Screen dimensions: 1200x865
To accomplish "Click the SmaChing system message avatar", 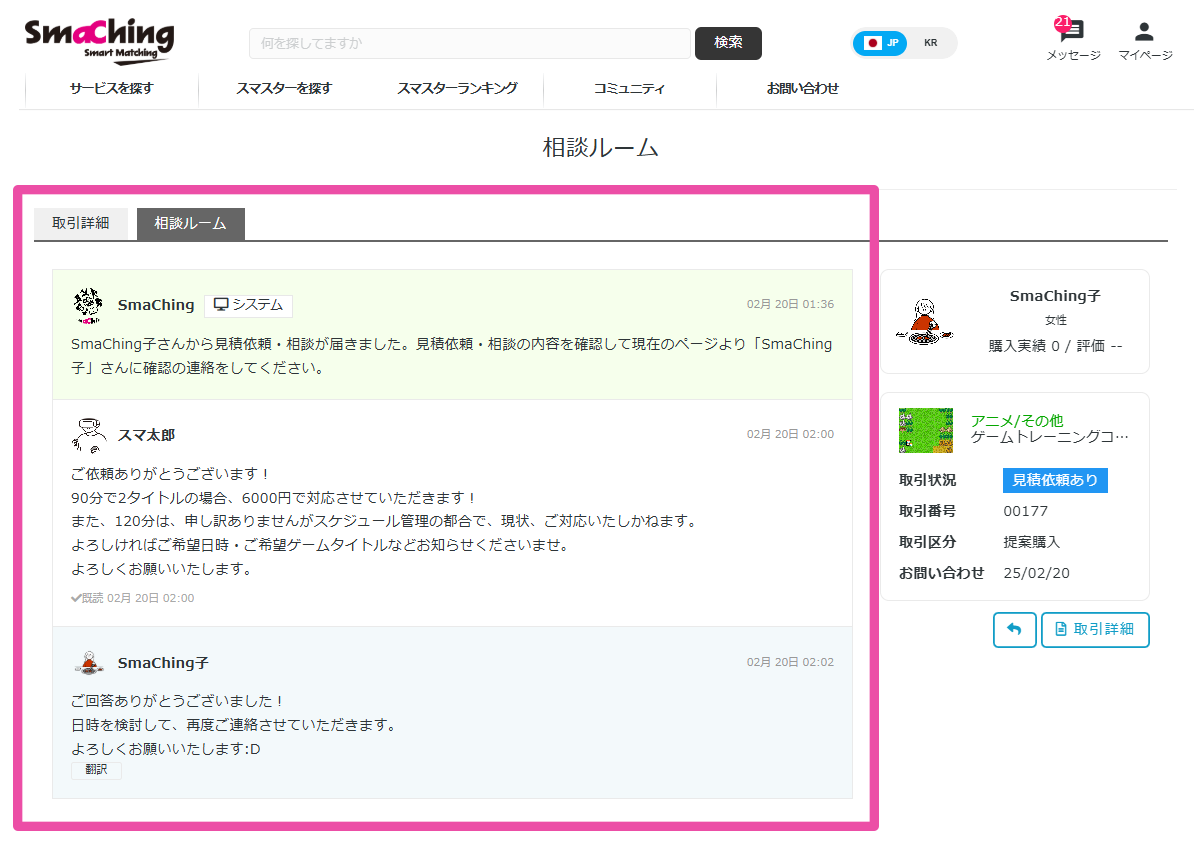I will tap(86, 305).
